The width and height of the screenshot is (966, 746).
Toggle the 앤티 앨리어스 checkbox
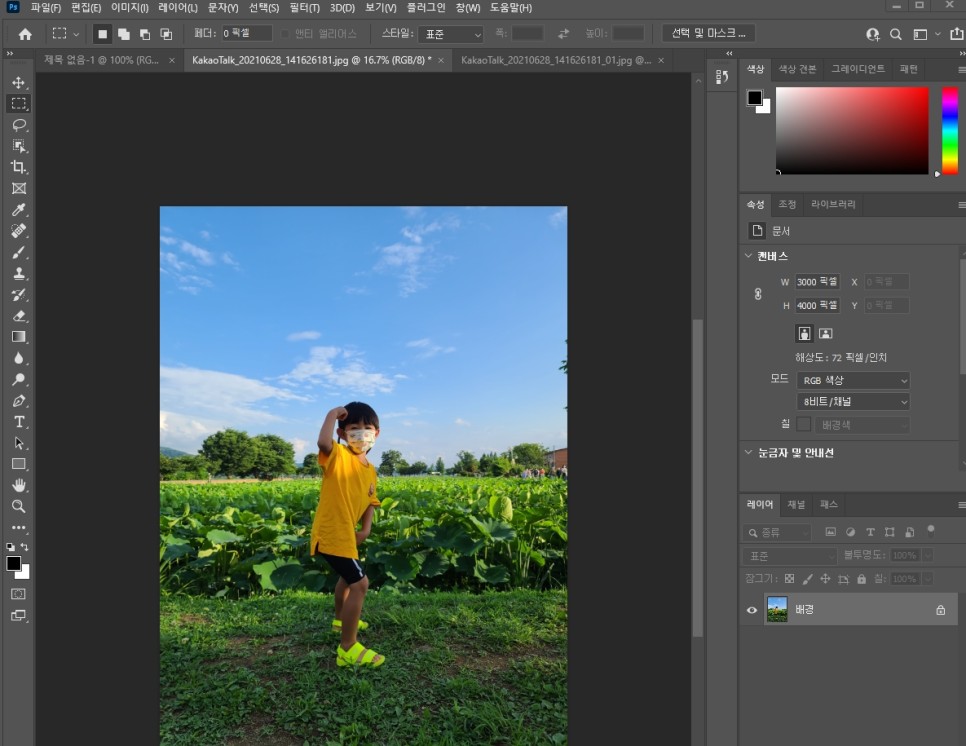pos(285,34)
